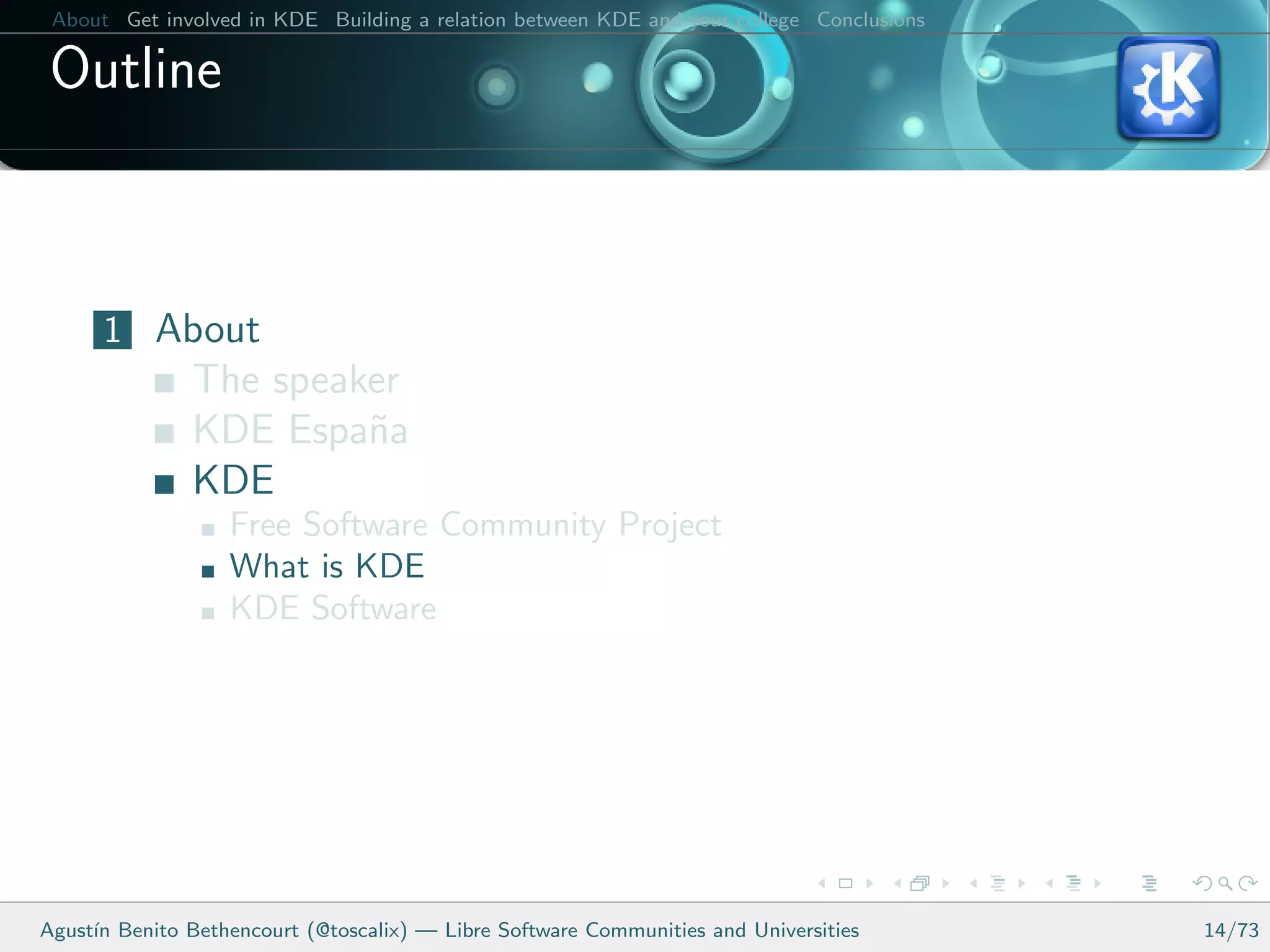
Task: Click the stacked frames navigation icon
Action: tap(920, 883)
